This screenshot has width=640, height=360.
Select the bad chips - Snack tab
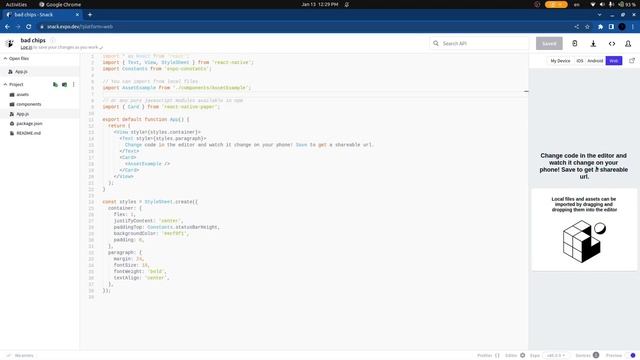(x=42, y=15)
